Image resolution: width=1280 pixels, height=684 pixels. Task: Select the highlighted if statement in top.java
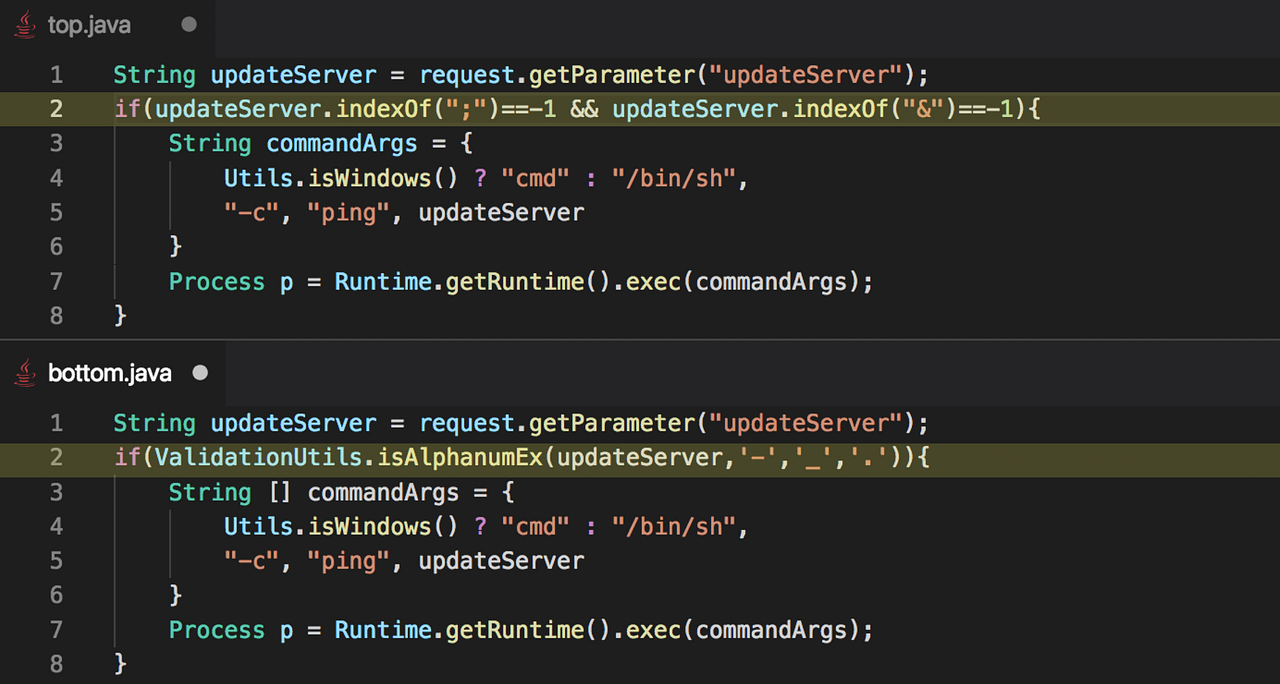point(576,108)
